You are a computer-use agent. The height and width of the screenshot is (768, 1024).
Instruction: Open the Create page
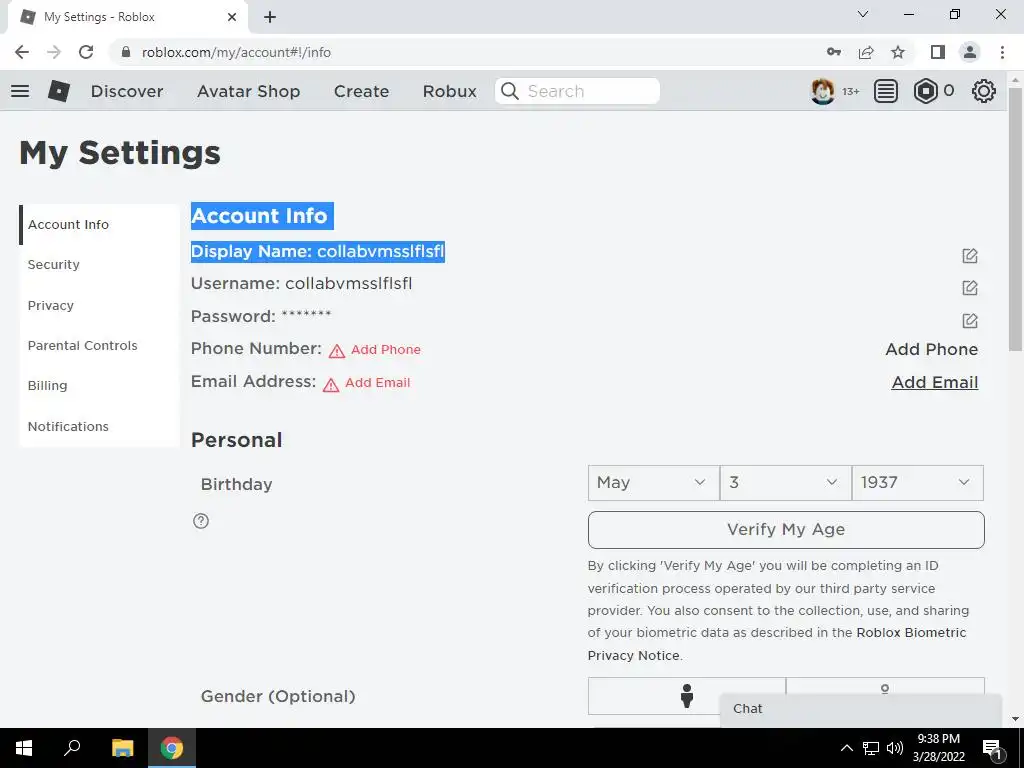click(361, 91)
